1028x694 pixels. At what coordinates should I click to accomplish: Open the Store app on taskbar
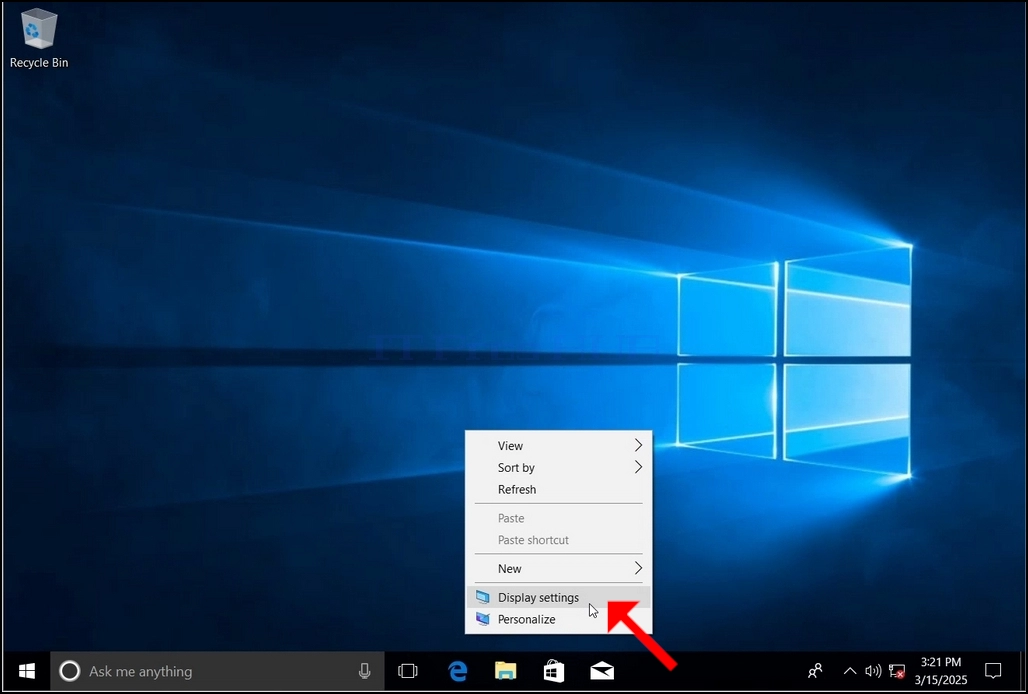tap(554, 670)
